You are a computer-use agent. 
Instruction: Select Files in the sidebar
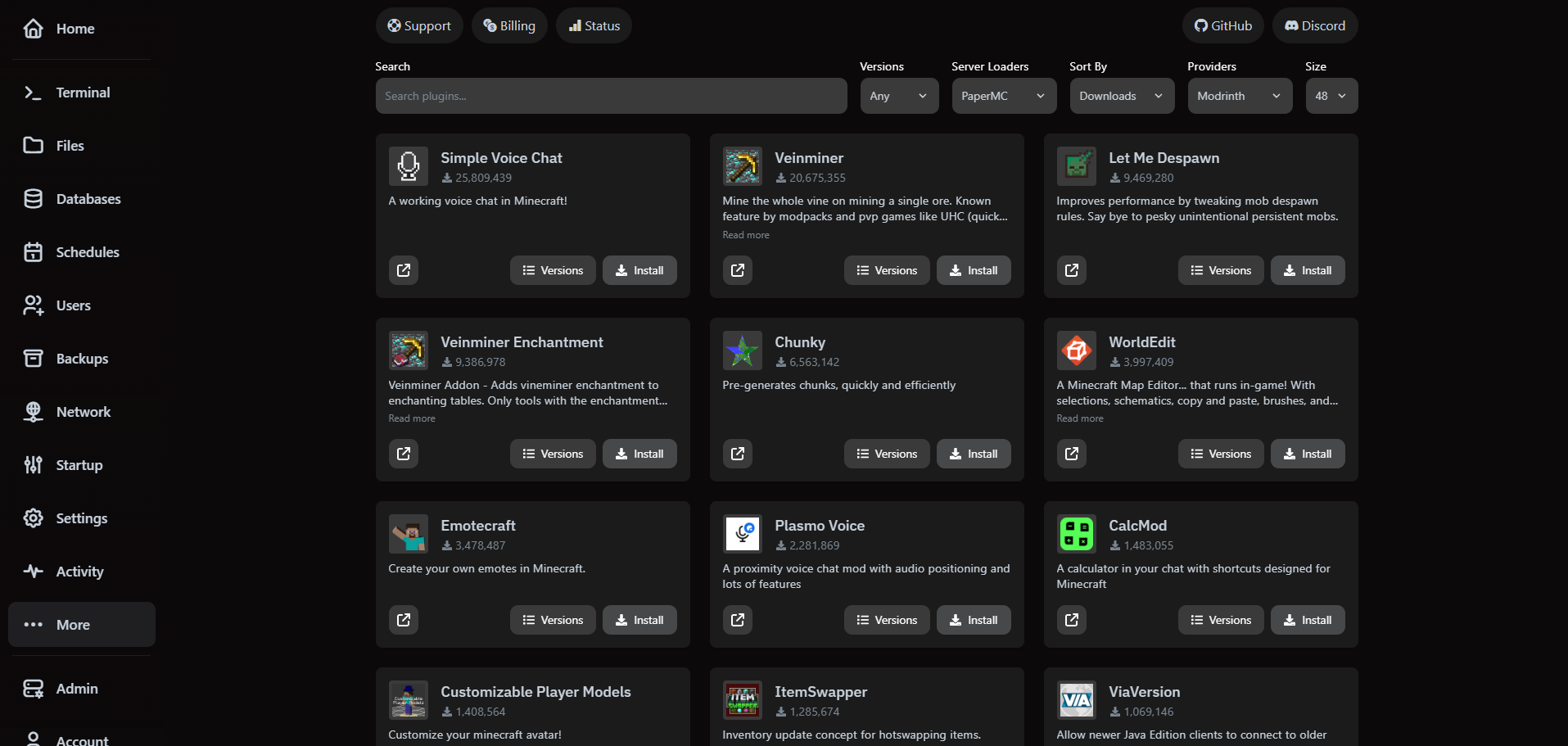70,145
